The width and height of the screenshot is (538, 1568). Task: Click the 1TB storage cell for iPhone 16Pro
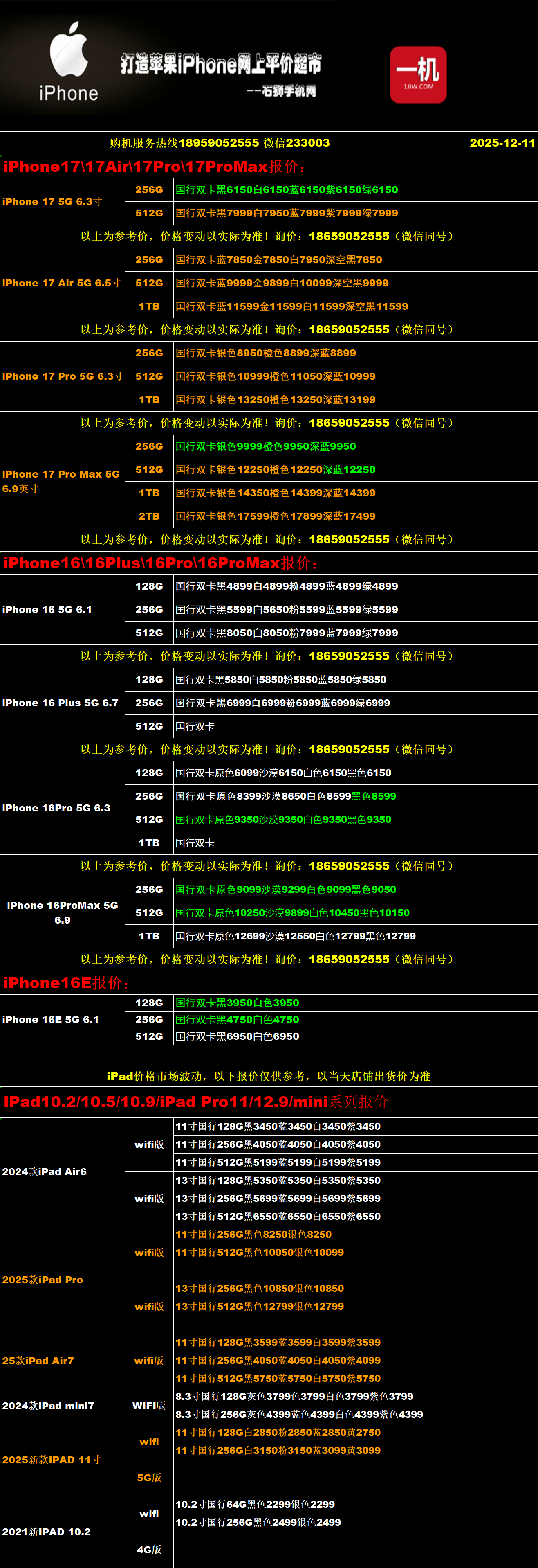pyautogui.click(x=149, y=843)
